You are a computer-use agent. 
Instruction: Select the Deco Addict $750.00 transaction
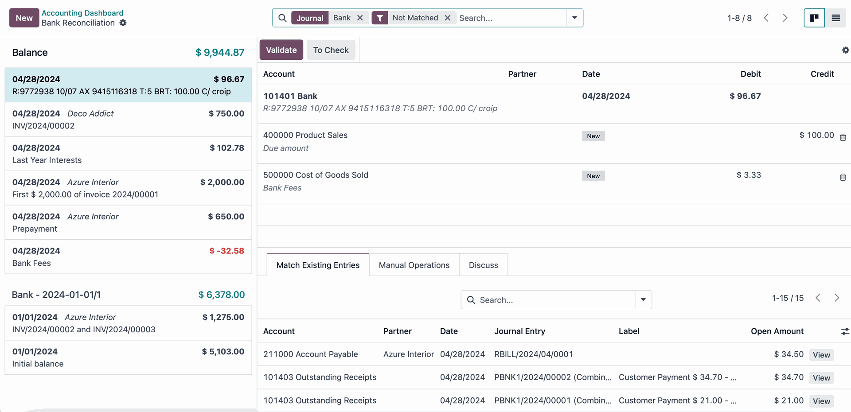pyautogui.click(x=128, y=120)
